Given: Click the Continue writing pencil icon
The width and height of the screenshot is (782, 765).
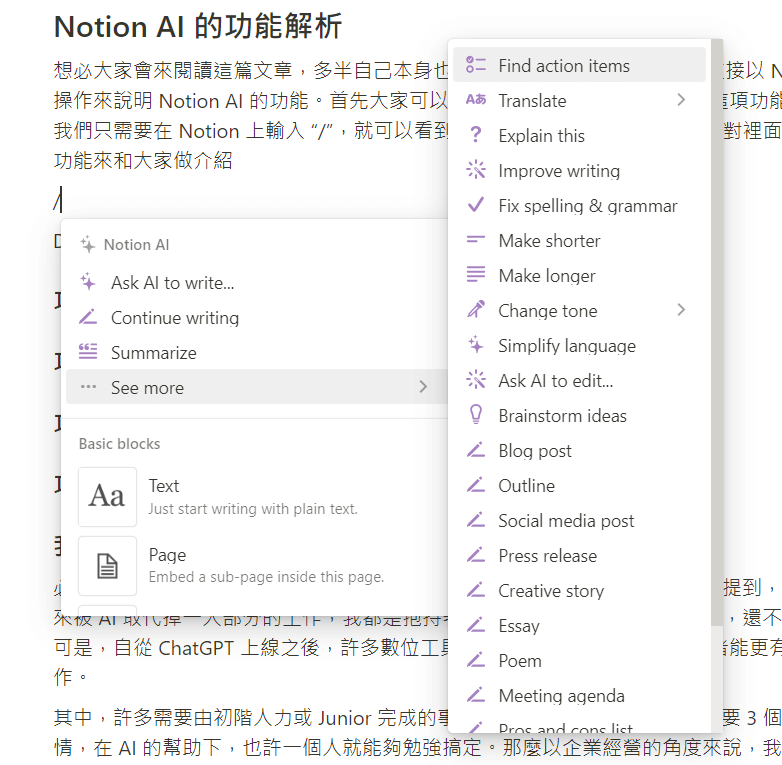Looking at the screenshot, I should (88, 317).
